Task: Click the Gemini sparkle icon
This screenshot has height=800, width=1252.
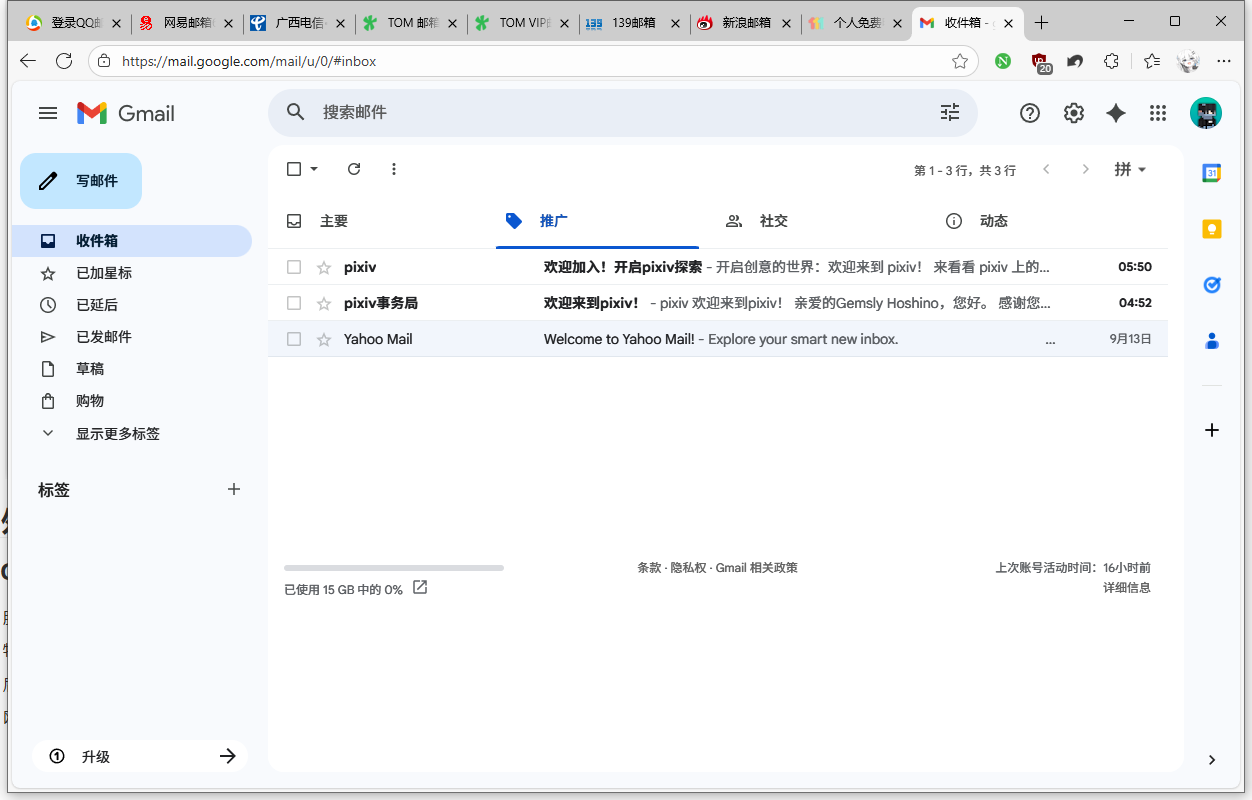Action: tap(1116, 113)
